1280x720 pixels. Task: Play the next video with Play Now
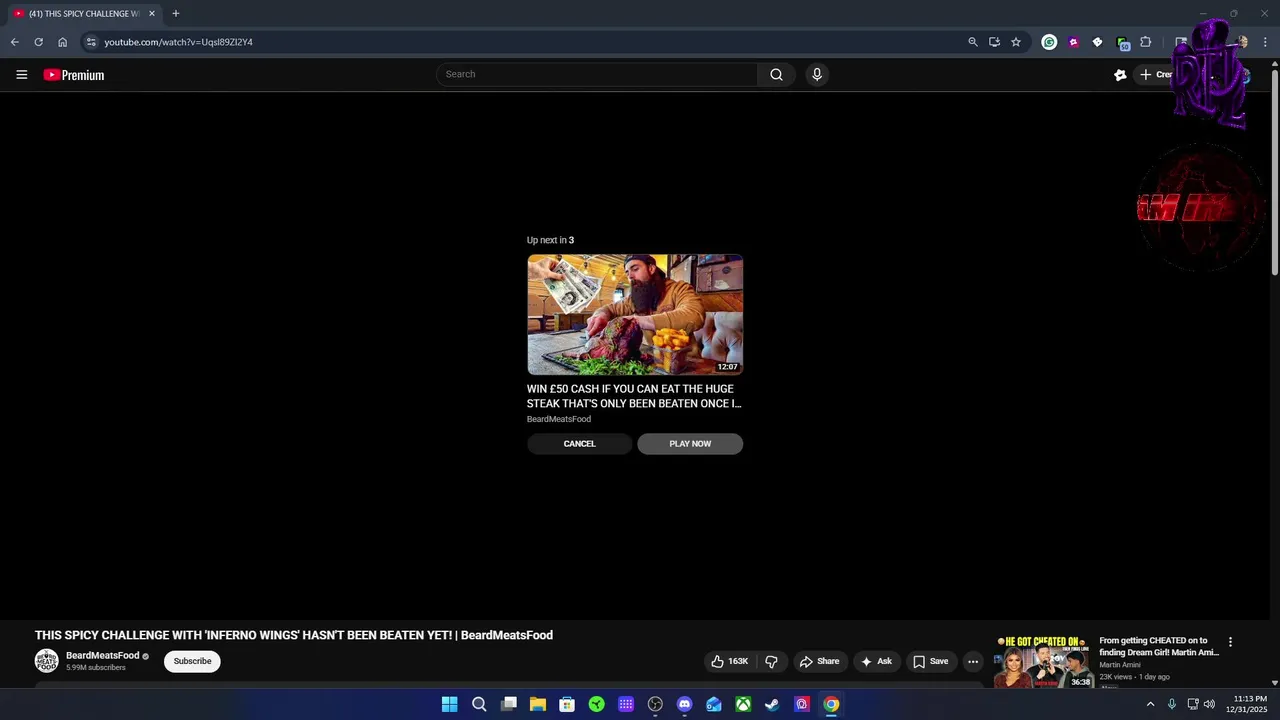pos(690,444)
